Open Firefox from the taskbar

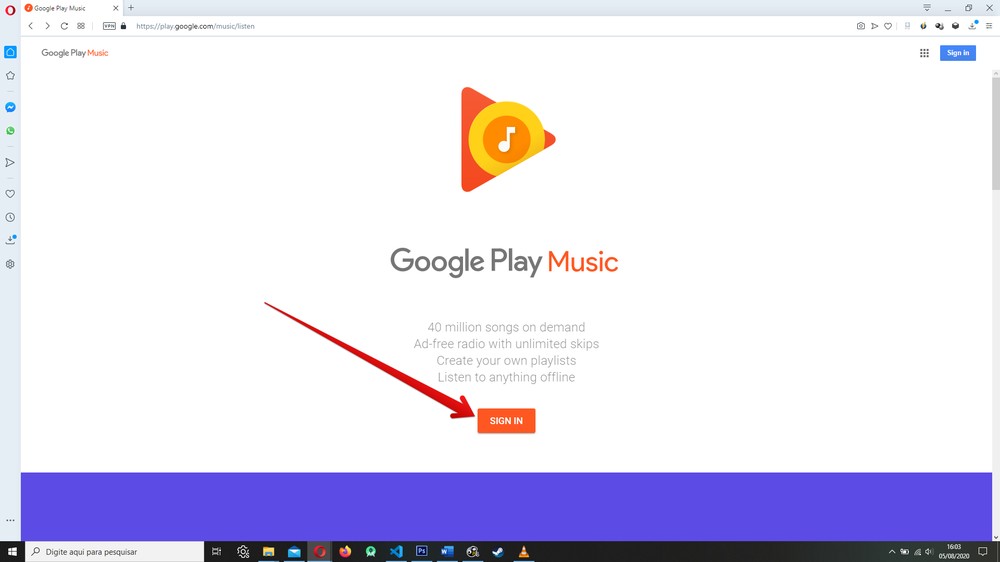tap(345, 552)
